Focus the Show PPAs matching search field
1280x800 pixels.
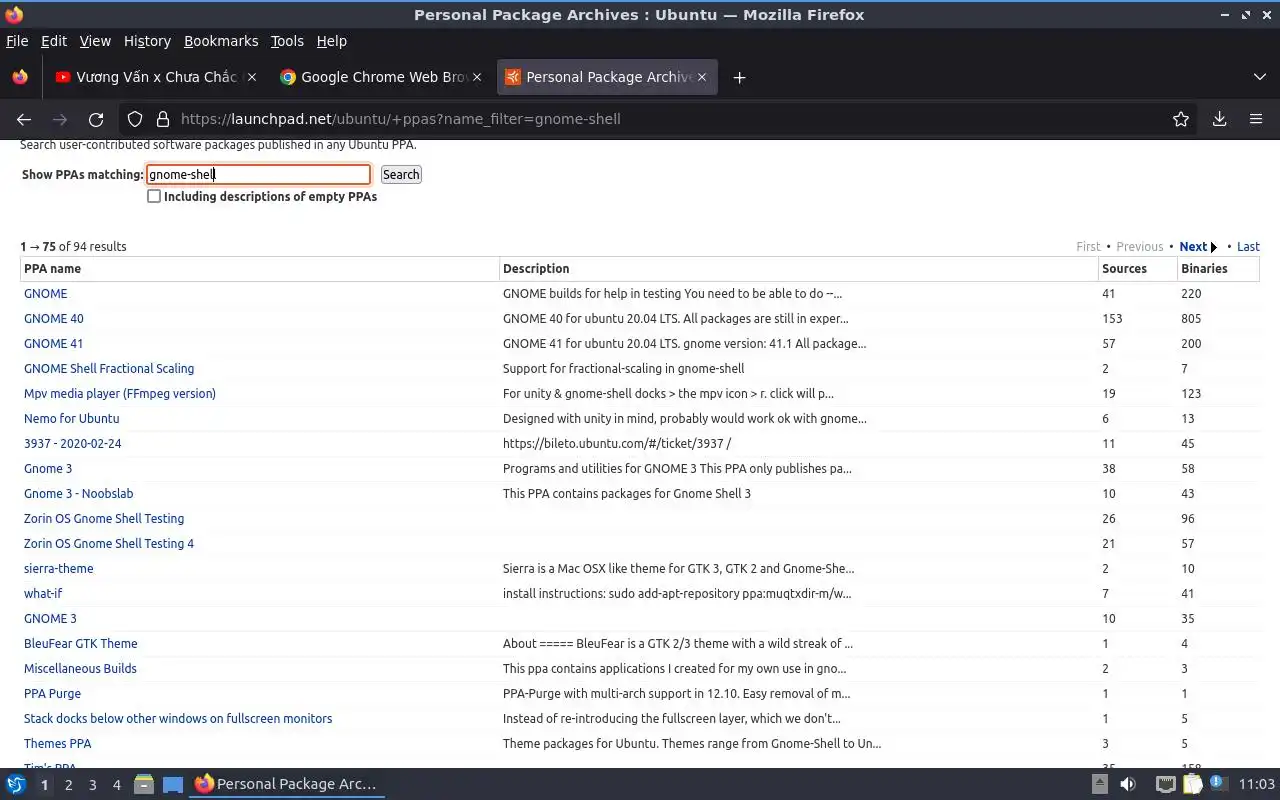click(258, 174)
